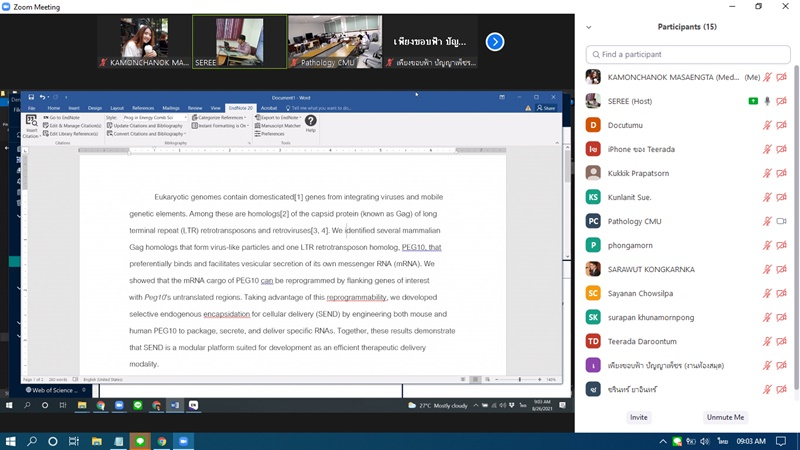Collapse the Participants panel chevron
This screenshot has width=800, height=450.
(x=588, y=27)
